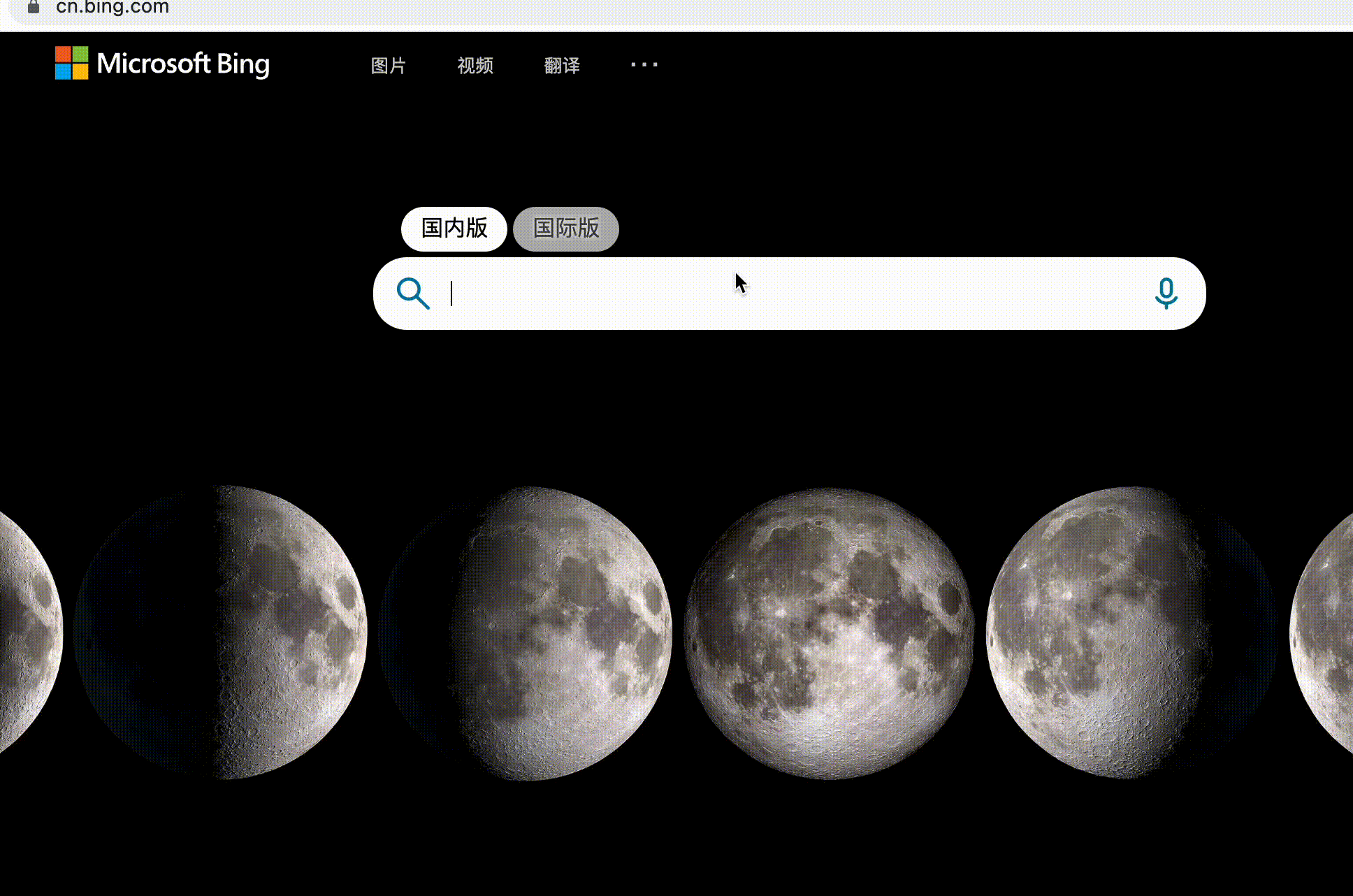Open the 视频 videos tab
This screenshot has width=1353, height=896.
pos(475,66)
